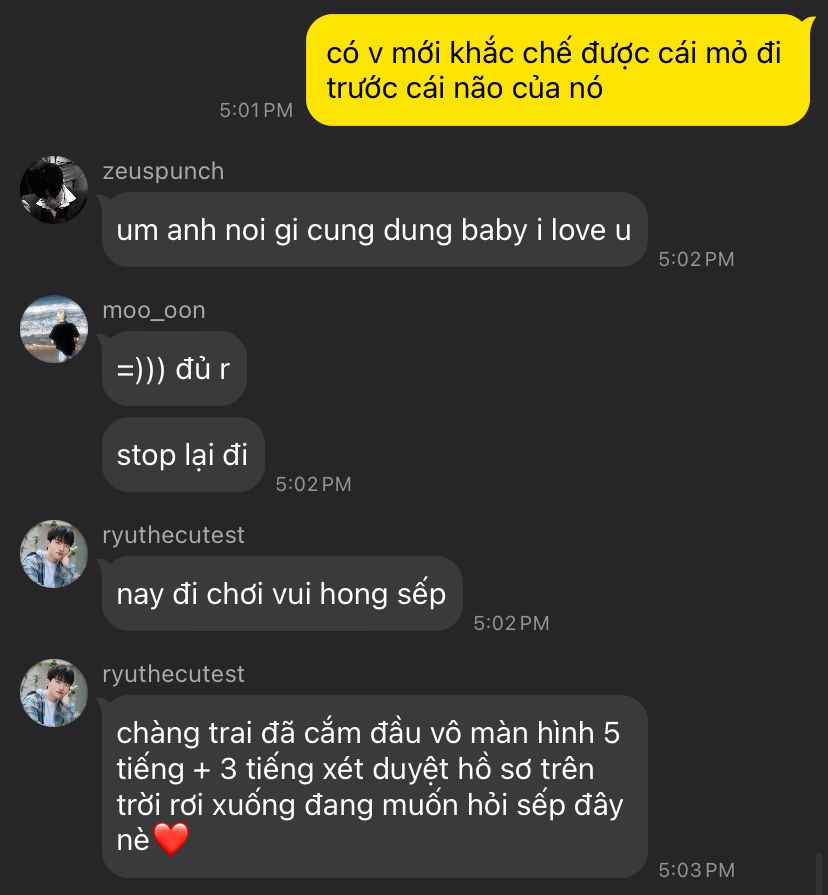This screenshot has width=828, height=895.
Task: Select 'nay đi chơi vui hong sếp' bubble
Action: (282, 594)
